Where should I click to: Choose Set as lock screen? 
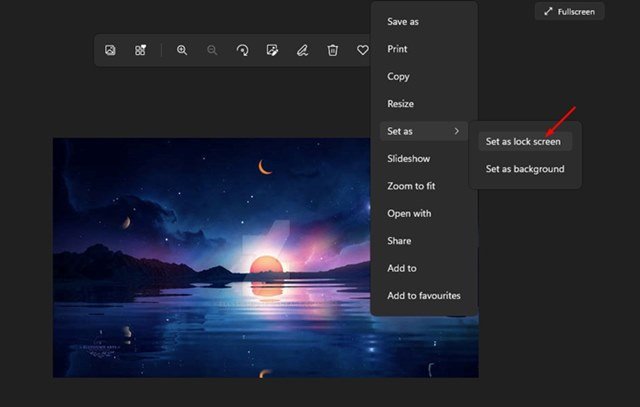(x=525, y=142)
